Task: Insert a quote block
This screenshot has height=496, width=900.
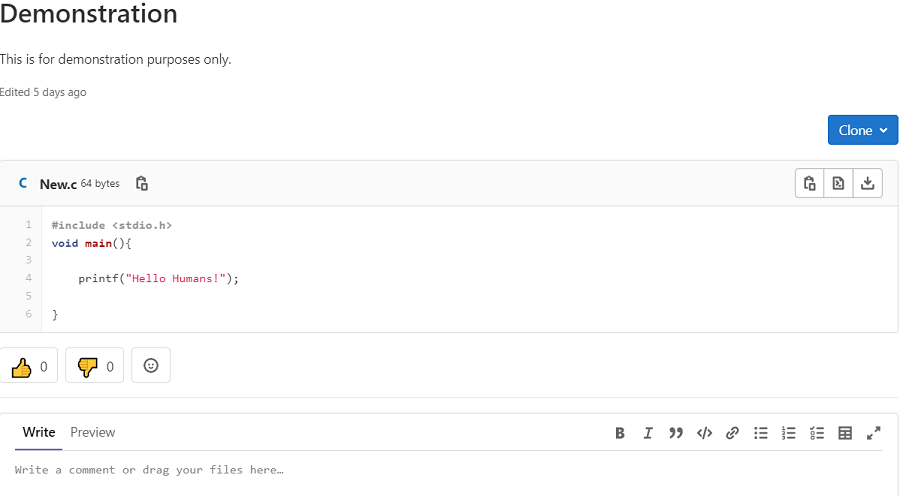Action: (x=676, y=433)
